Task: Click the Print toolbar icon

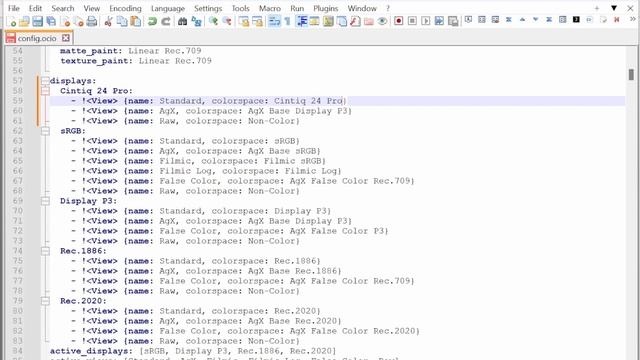Action: [x=92, y=21]
